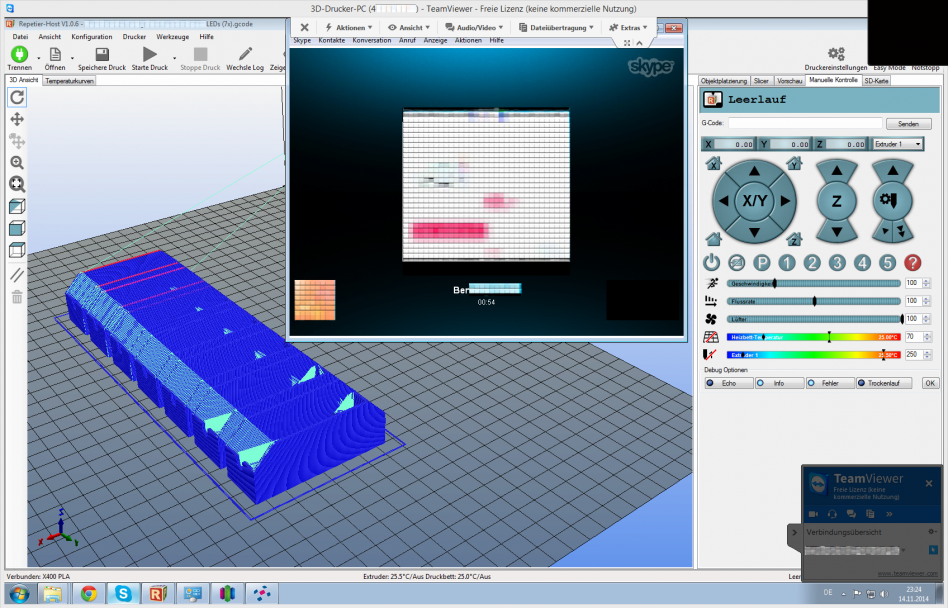
Task: Open the TeamViewer Dateiübertragung dropdown
Action: pyautogui.click(x=556, y=27)
